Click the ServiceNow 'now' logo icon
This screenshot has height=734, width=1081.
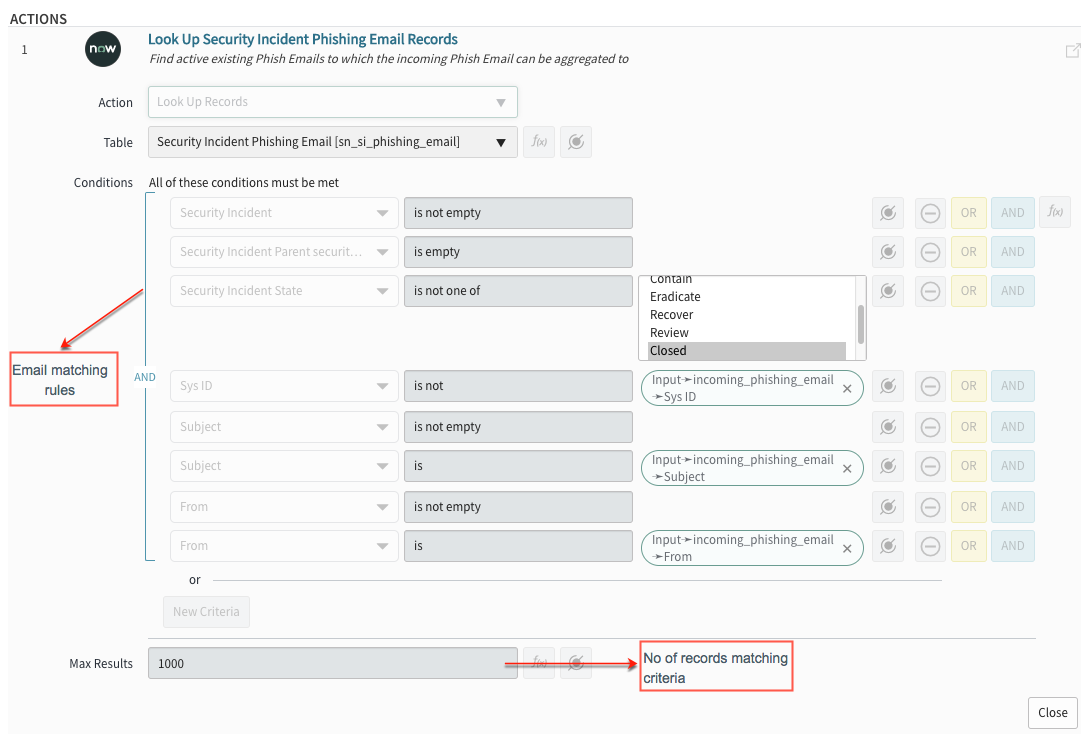coord(103,49)
